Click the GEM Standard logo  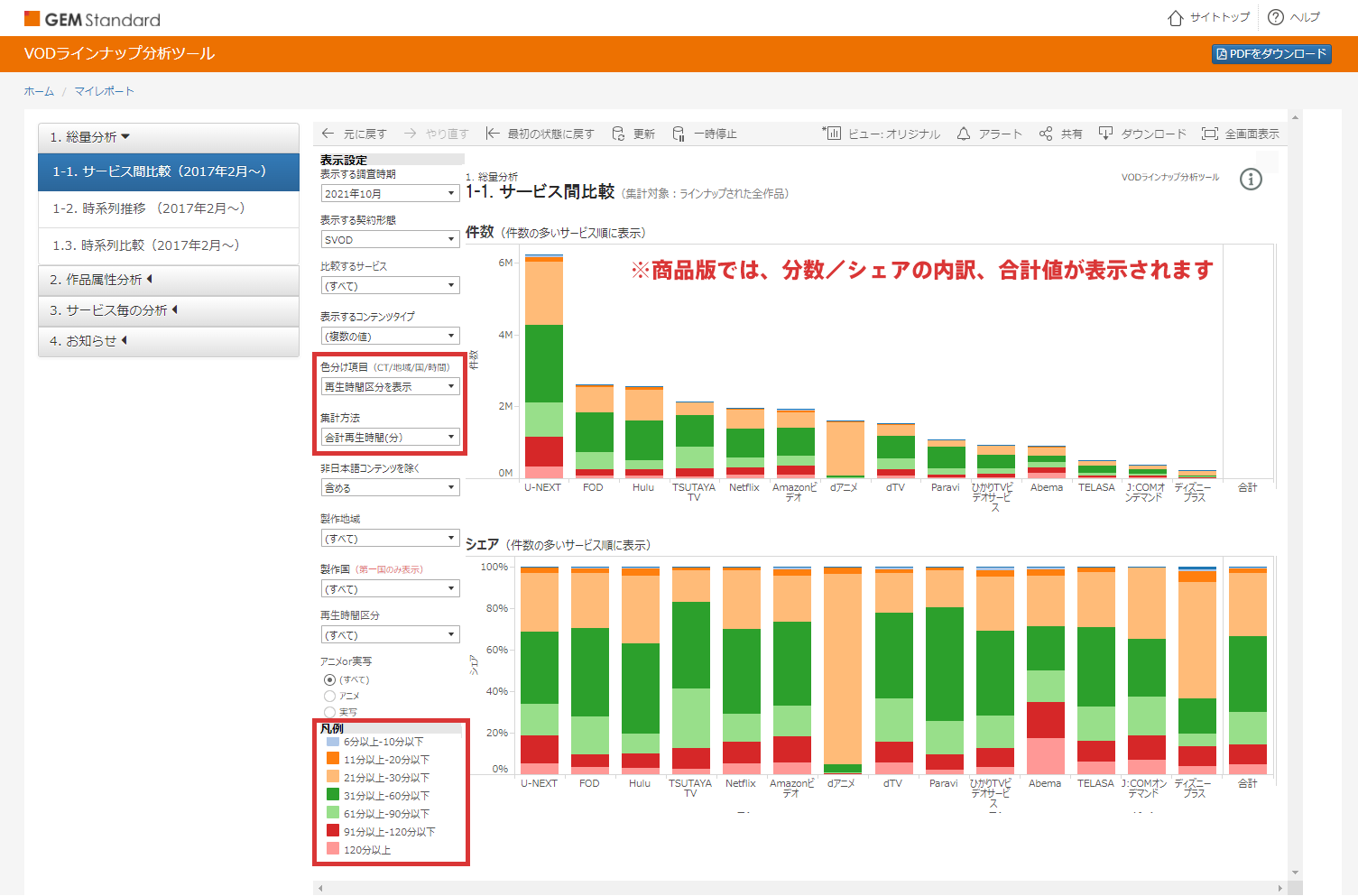tap(92, 19)
